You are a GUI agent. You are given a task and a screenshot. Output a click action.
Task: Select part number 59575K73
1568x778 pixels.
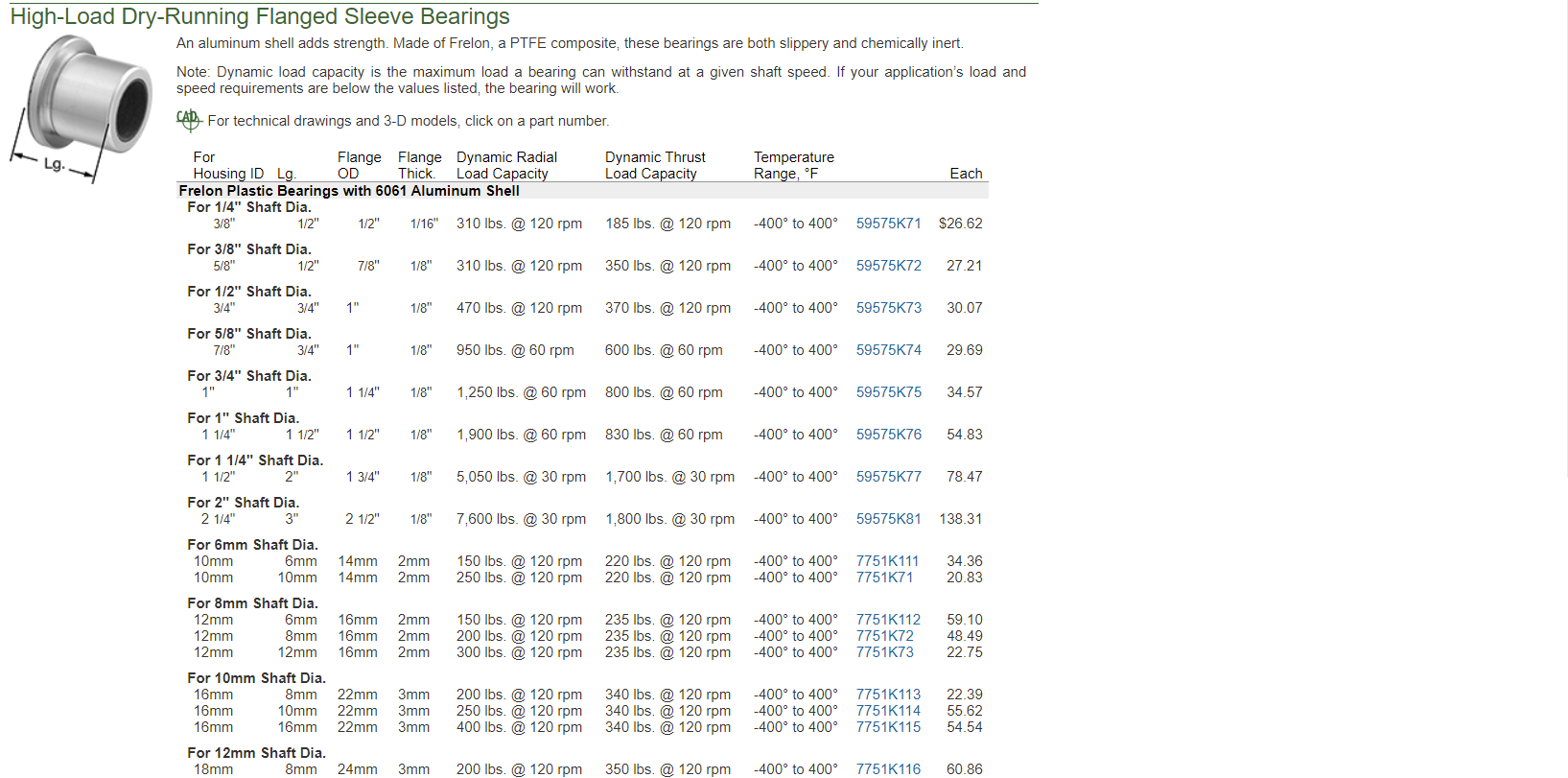point(888,308)
